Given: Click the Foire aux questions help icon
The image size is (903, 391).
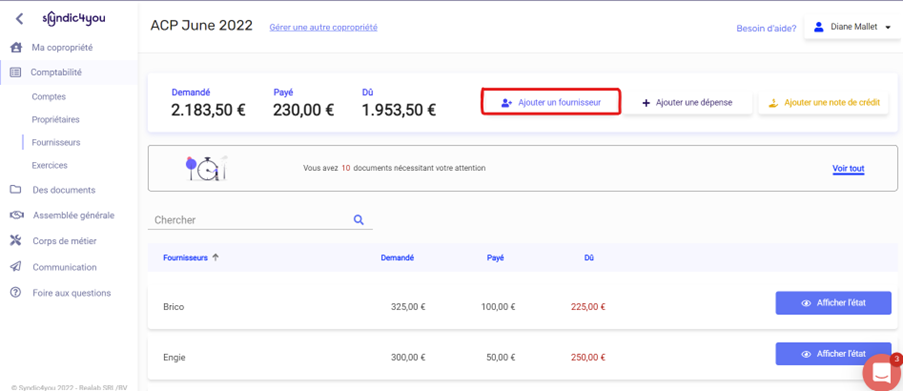Looking at the screenshot, I should coord(16,293).
